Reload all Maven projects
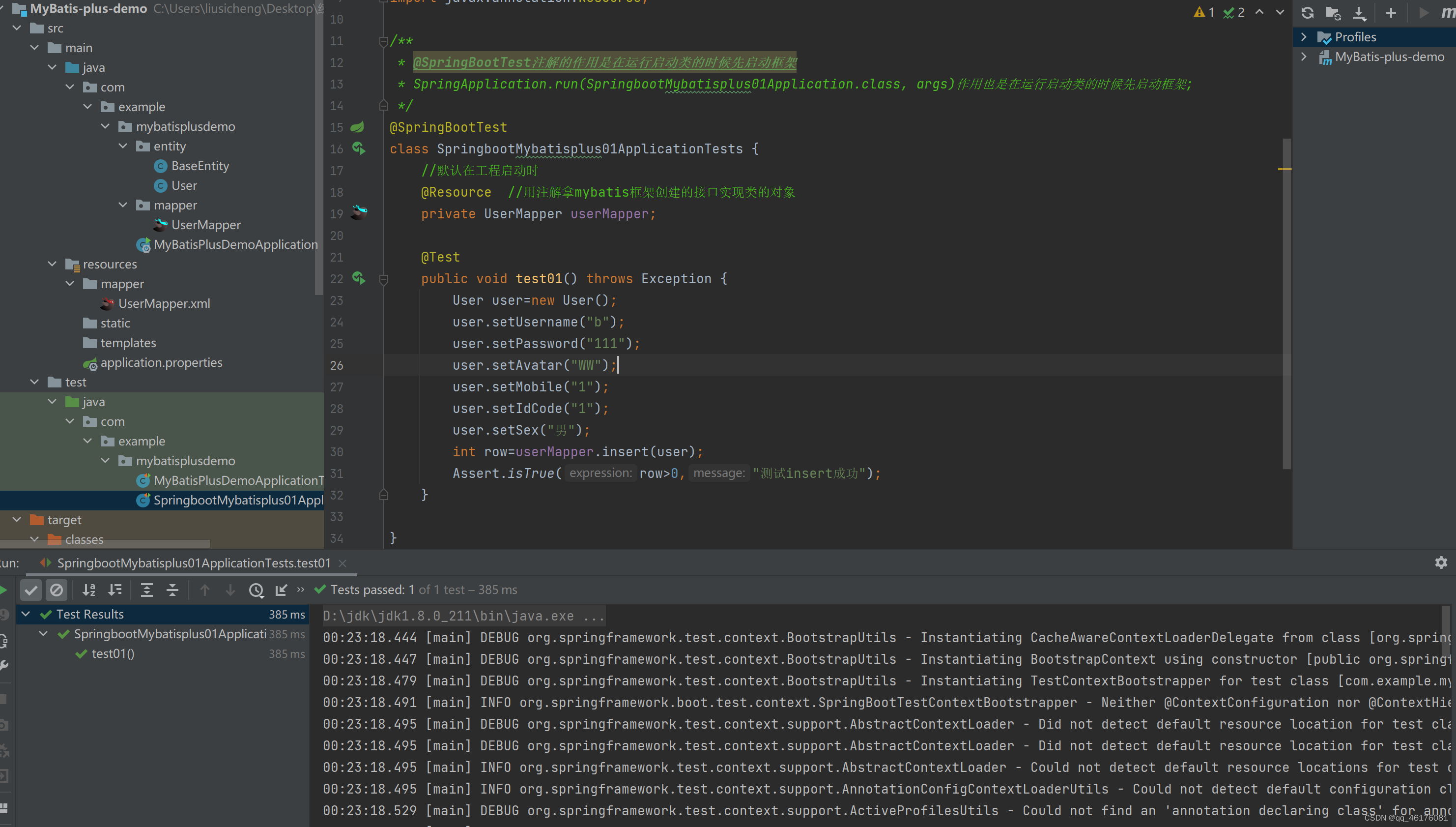Image resolution: width=1456 pixels, height=827 pixels. 1307,12
